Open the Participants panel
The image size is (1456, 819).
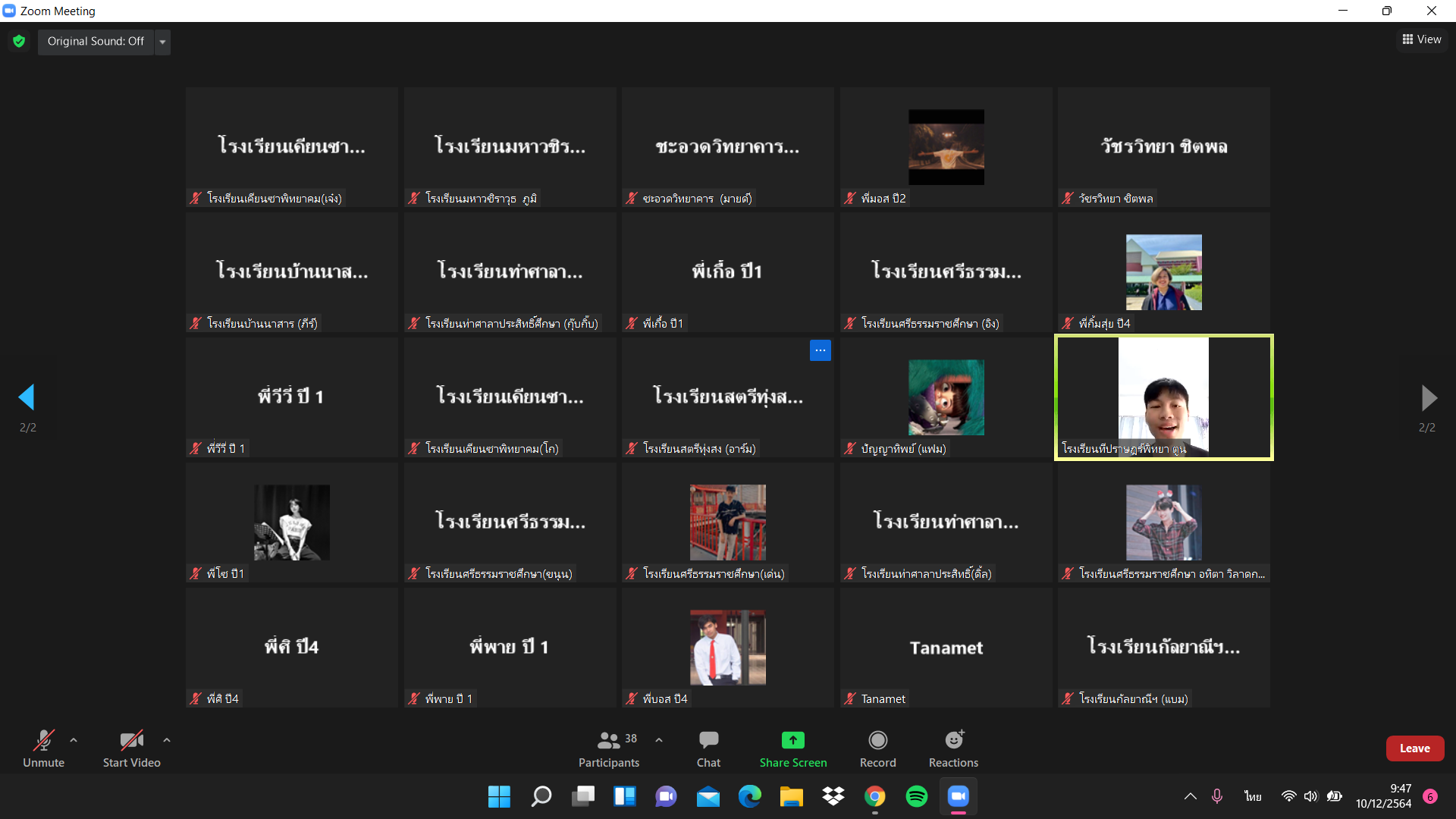pyautogui.click(x=608, y=748)
